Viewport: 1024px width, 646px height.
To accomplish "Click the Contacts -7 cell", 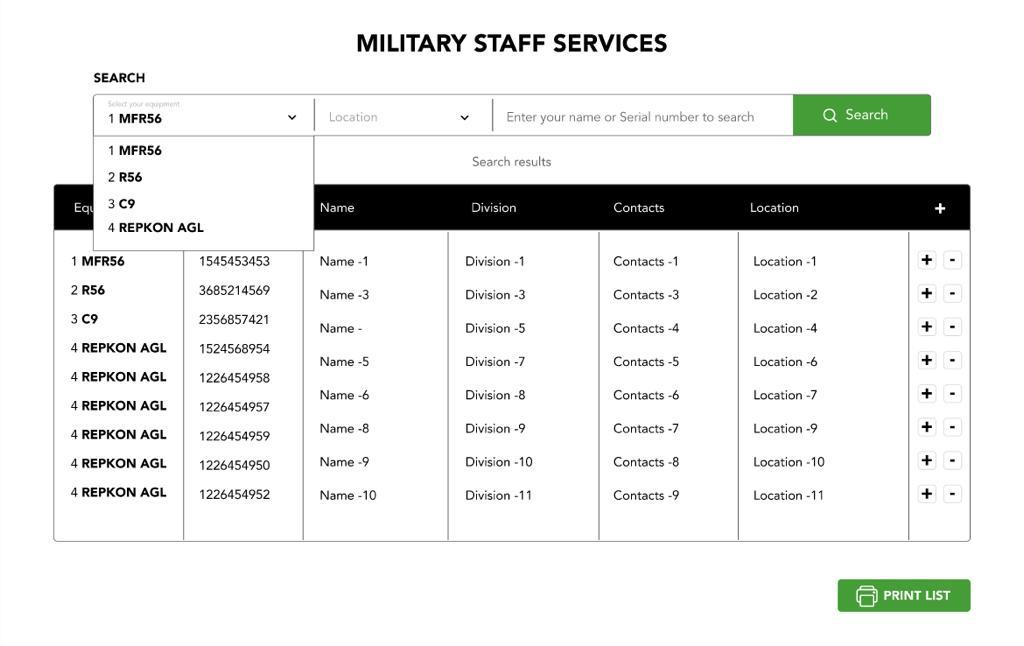I will point(646,428).
